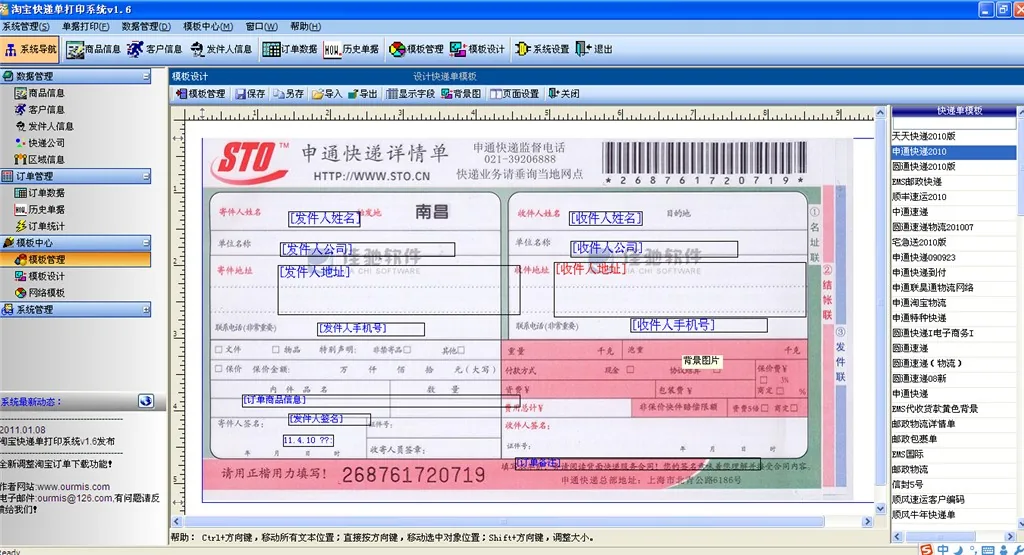
Task: Click 模板管理 in the design toolbar
Action: [x=200, y=93]
